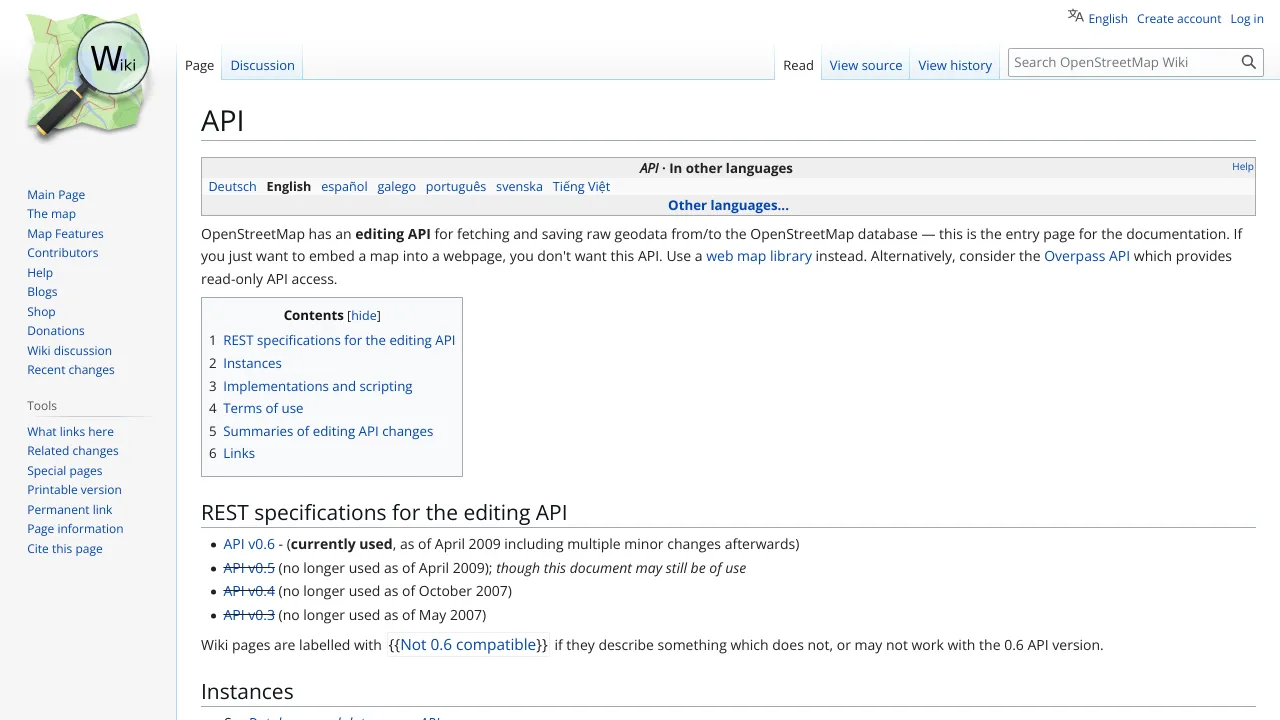Open the Page tab
The height and width of the screenshot is (720, 1280).
tap(199, 65)
